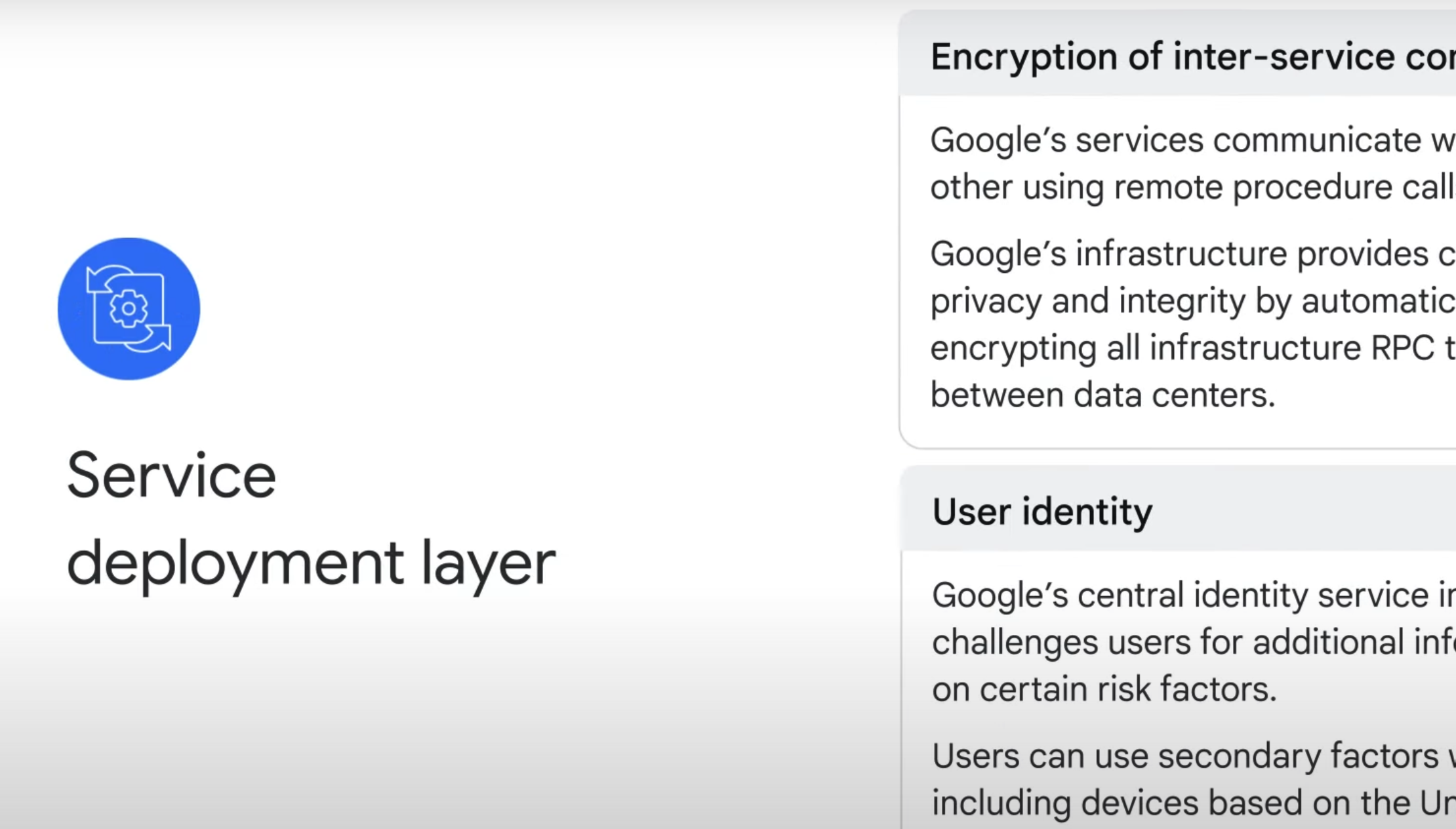Click the "between data centers." text
This screenshot has width=1456, height=829.
[1102, 395]
